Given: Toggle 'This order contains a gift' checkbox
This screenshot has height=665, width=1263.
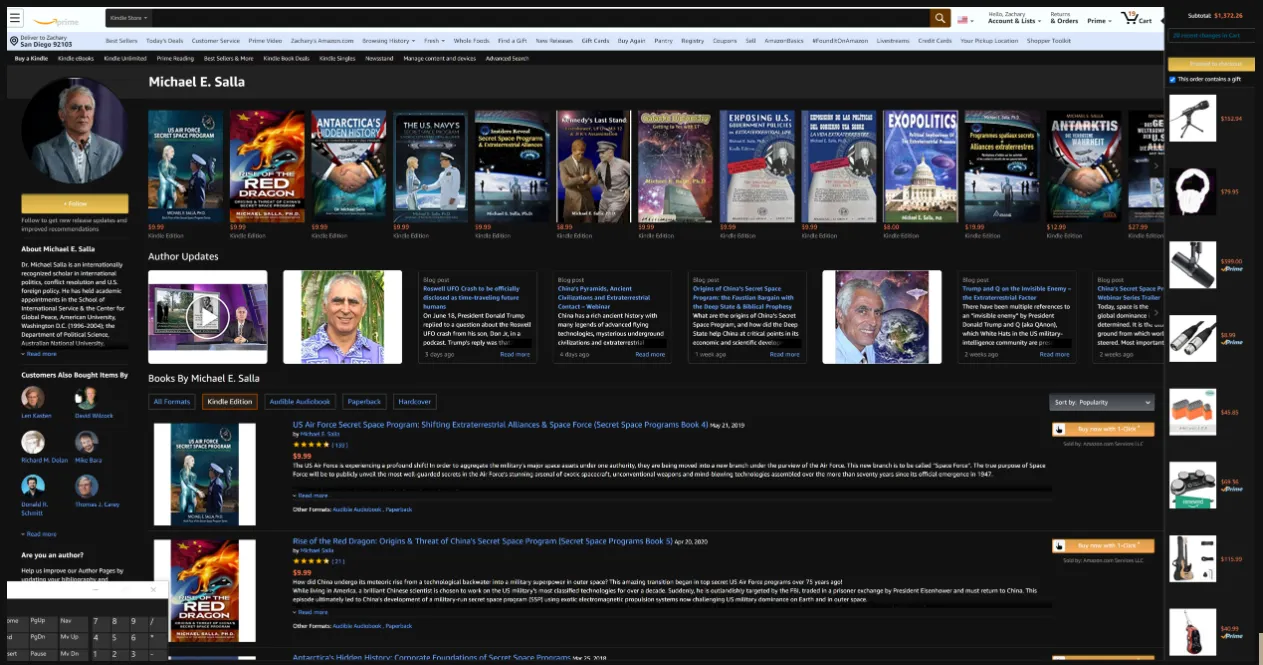Looking at the screenshot, I should [x=1172, y=79].
